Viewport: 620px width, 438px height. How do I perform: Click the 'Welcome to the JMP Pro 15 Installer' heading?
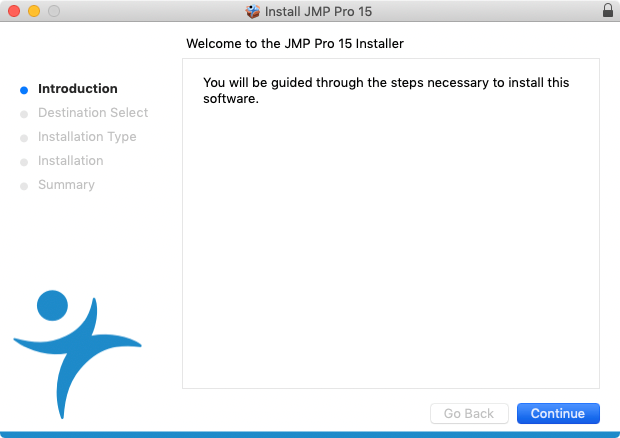[295, 43]
